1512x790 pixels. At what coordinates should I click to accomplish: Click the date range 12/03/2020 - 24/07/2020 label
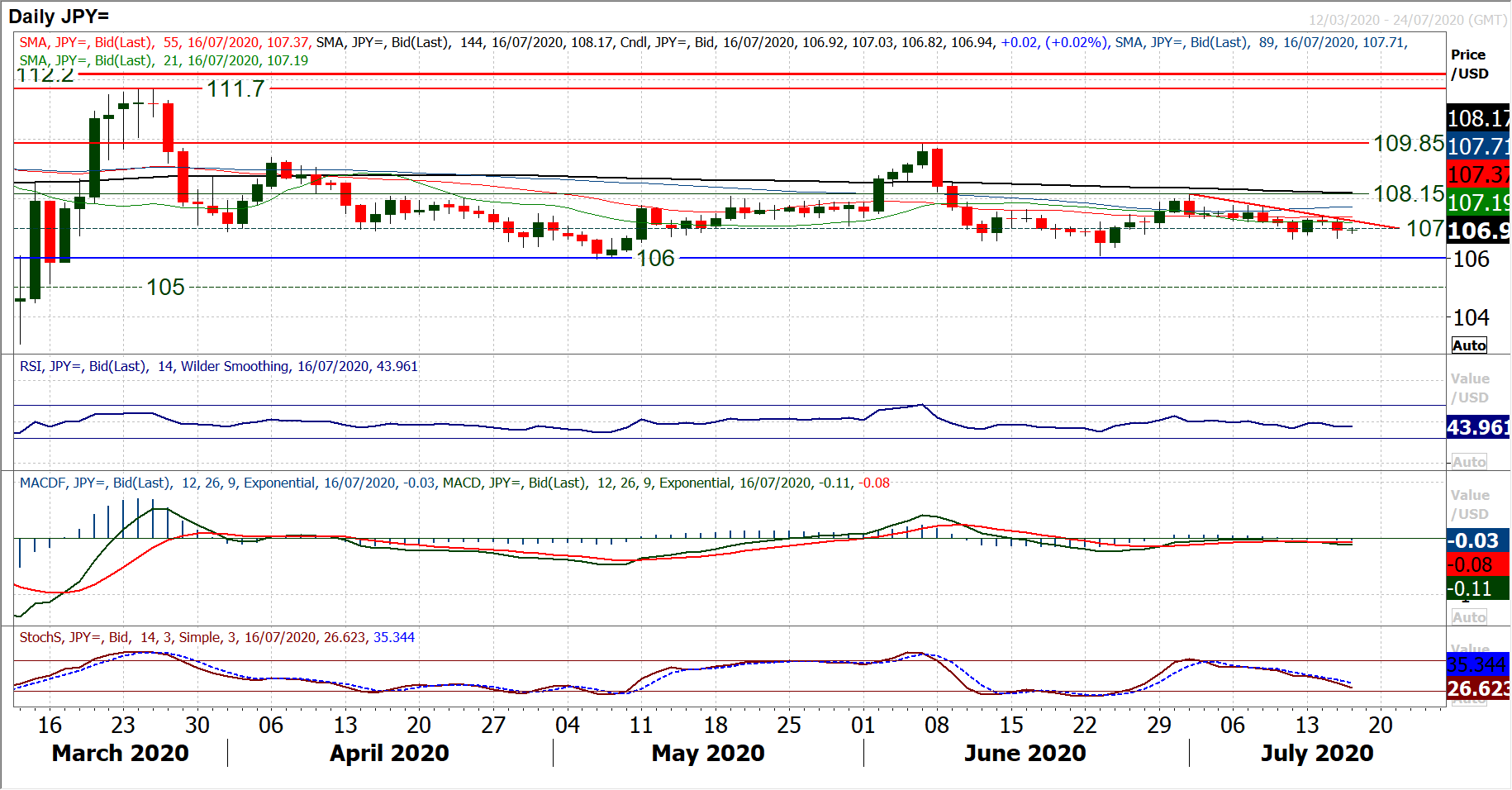(x=1408, y=20)
